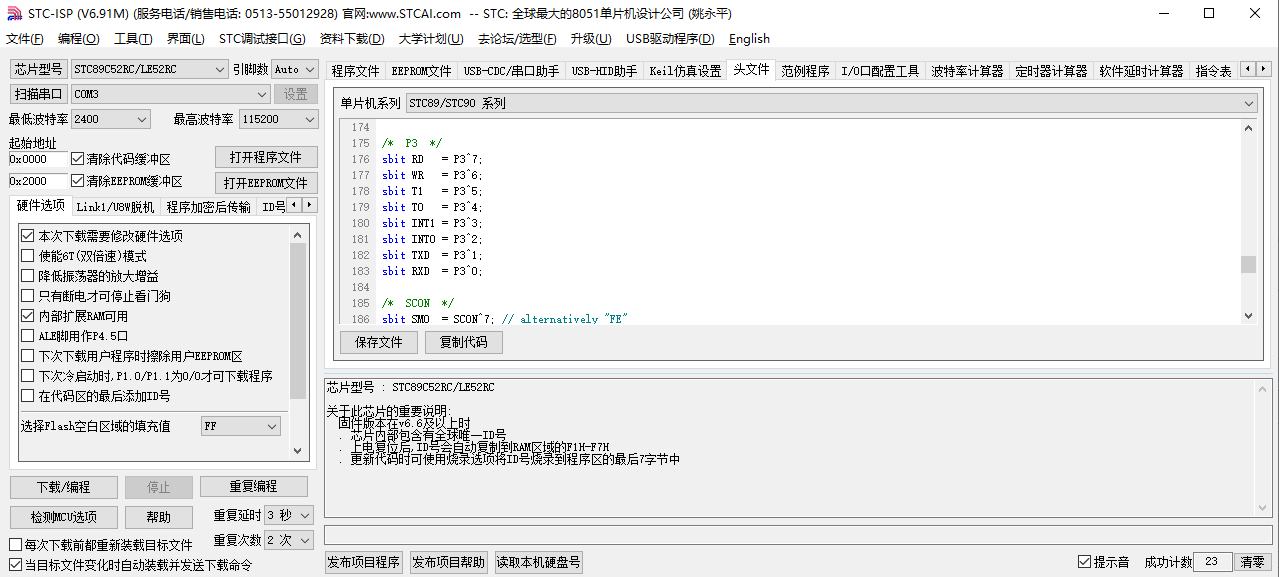Click the 清零 counter reset button
The height and width of the screenshot is (577, 1279).
click(1253, 562)
